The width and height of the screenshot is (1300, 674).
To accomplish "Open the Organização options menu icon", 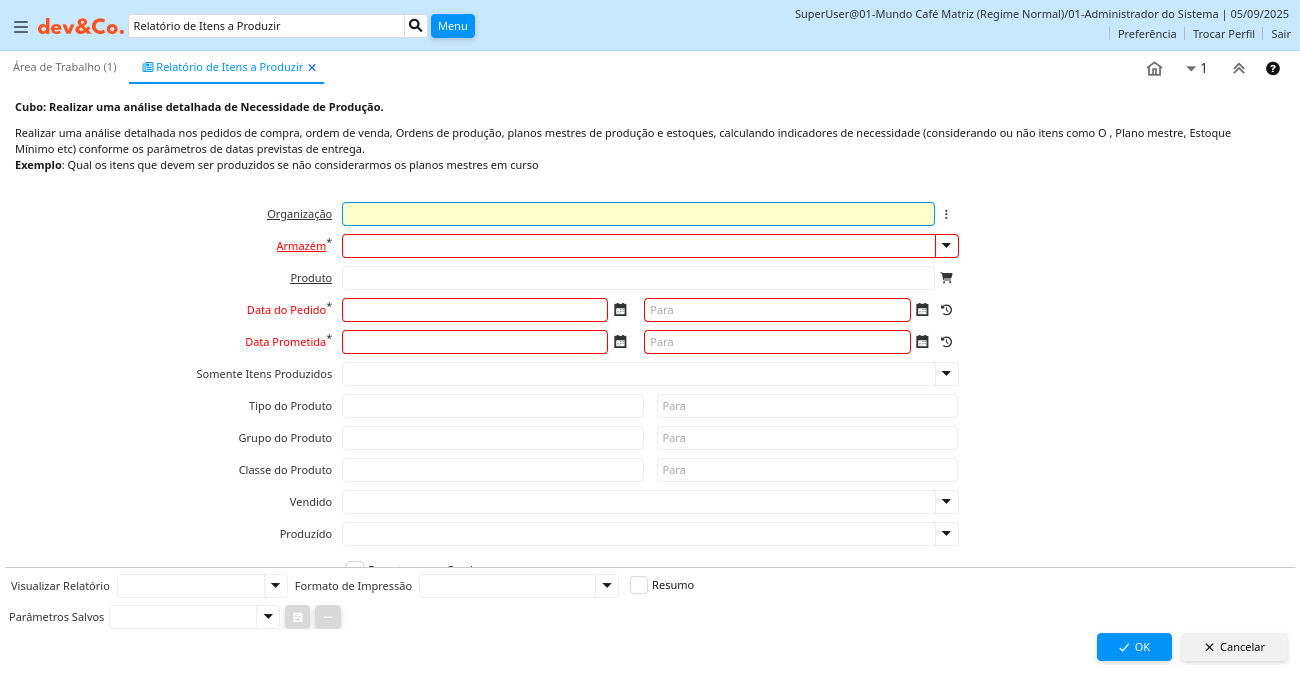I will [x=946, y=214].
